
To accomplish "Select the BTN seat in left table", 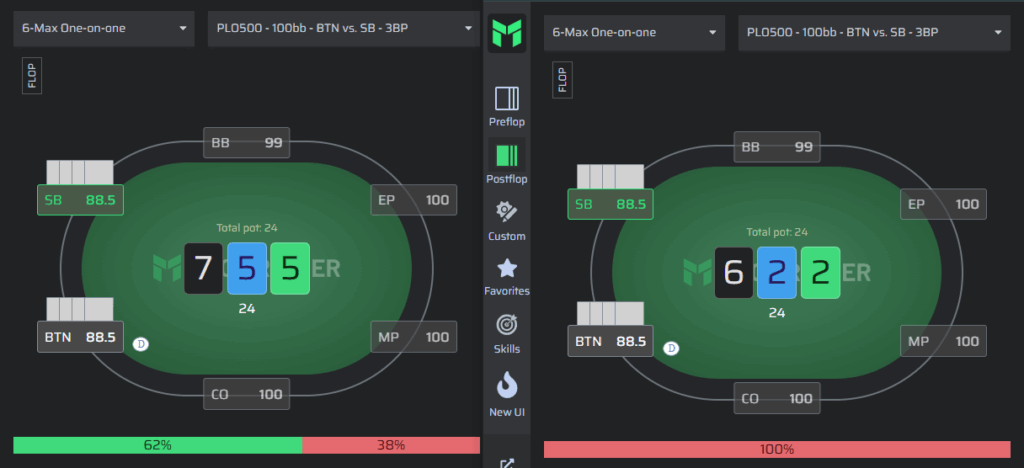I will click(80, 337).
